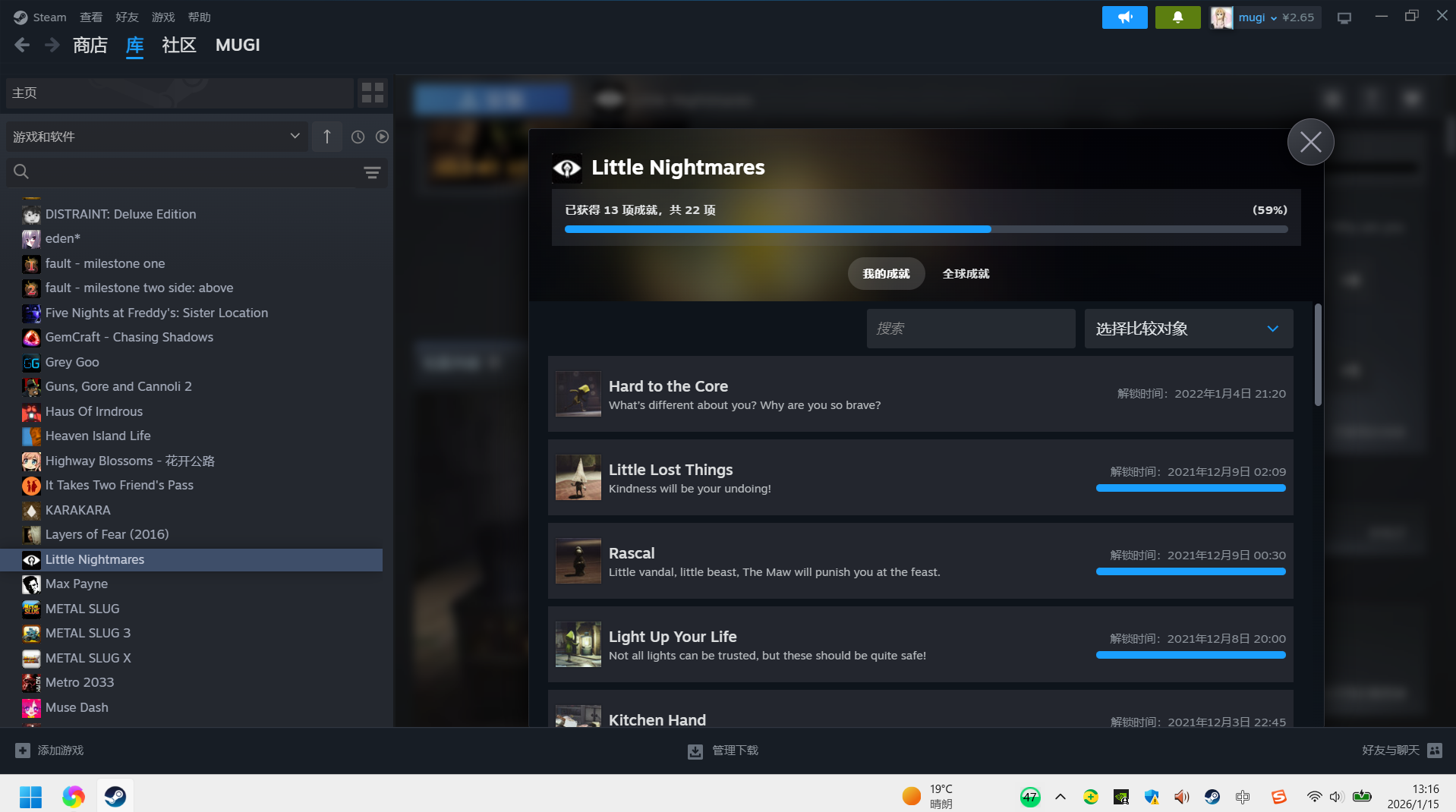The width and height of the screenshot is (1456, 812).
Task: Click the Little Nightmares eye icon in dialog header
Action: point(567,168)
